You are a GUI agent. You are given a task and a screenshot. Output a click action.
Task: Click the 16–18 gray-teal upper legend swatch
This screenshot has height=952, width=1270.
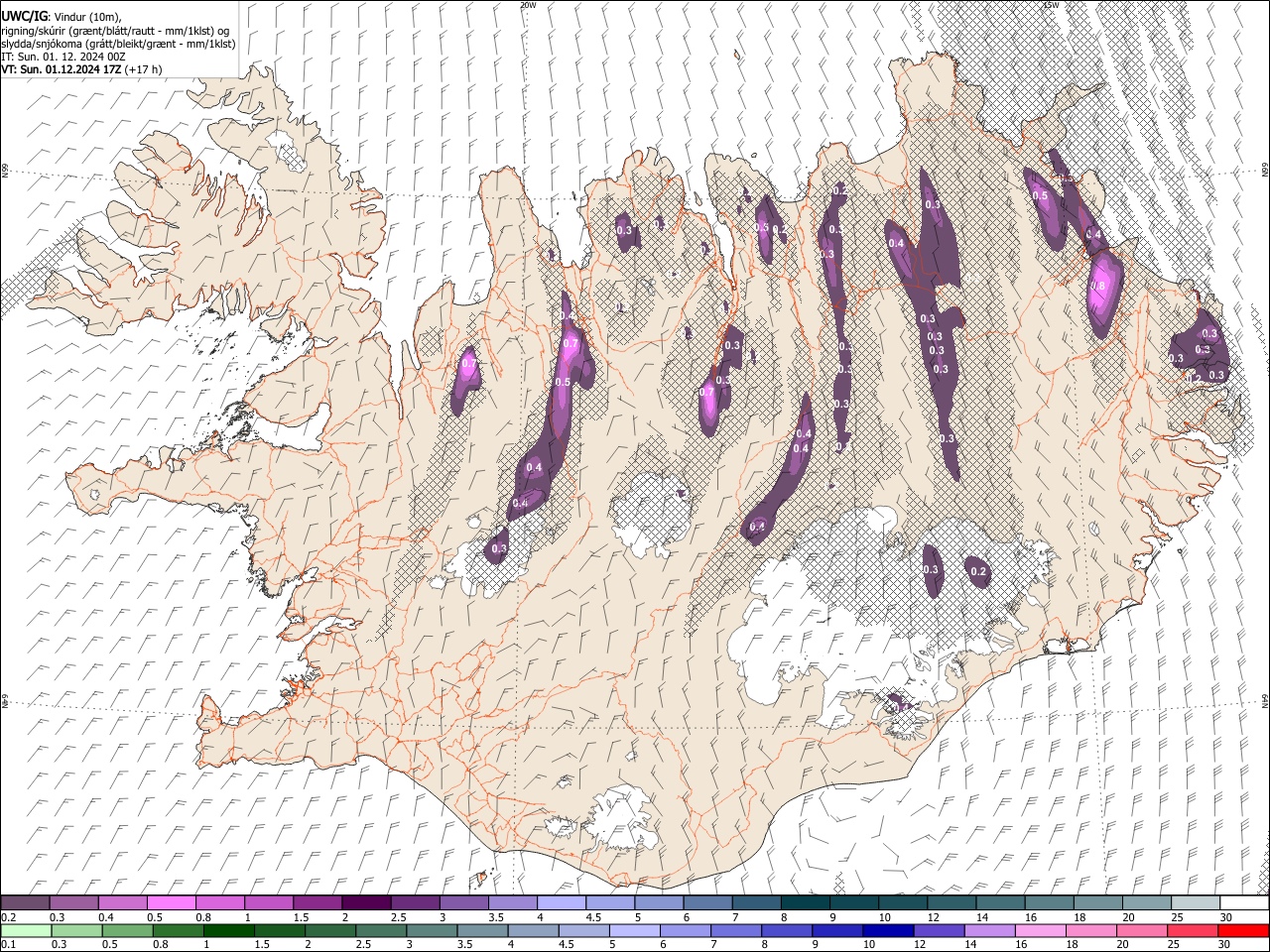pos(1049,902)
